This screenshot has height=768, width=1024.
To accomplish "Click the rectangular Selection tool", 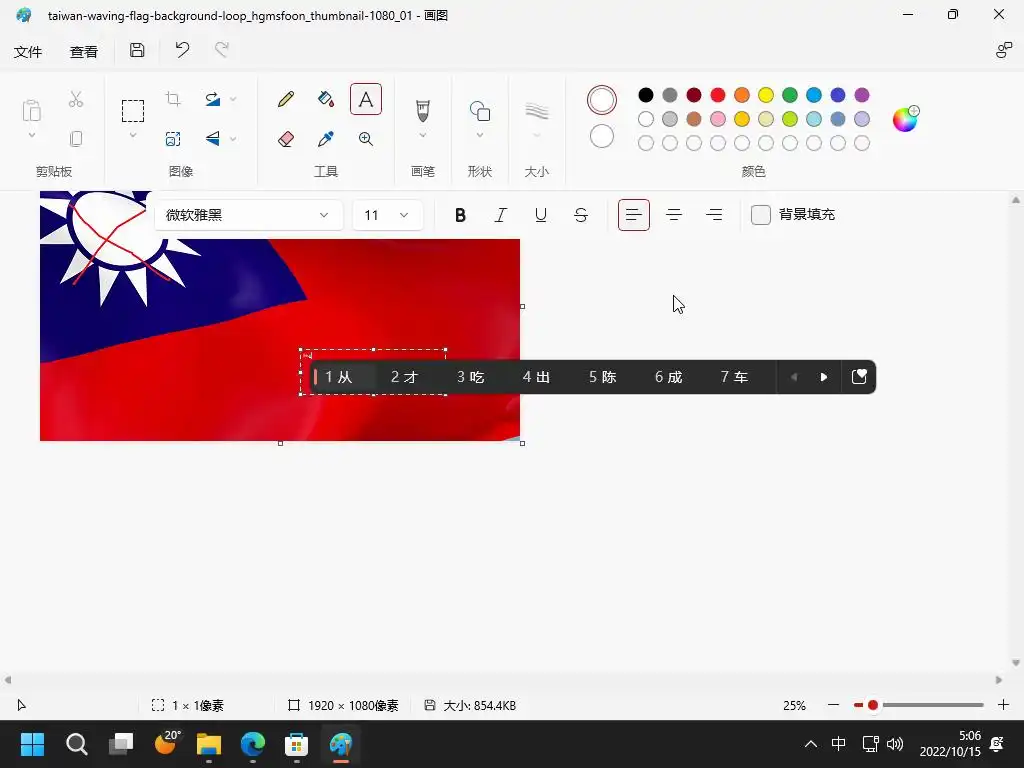I will click(x=133, y=111).
